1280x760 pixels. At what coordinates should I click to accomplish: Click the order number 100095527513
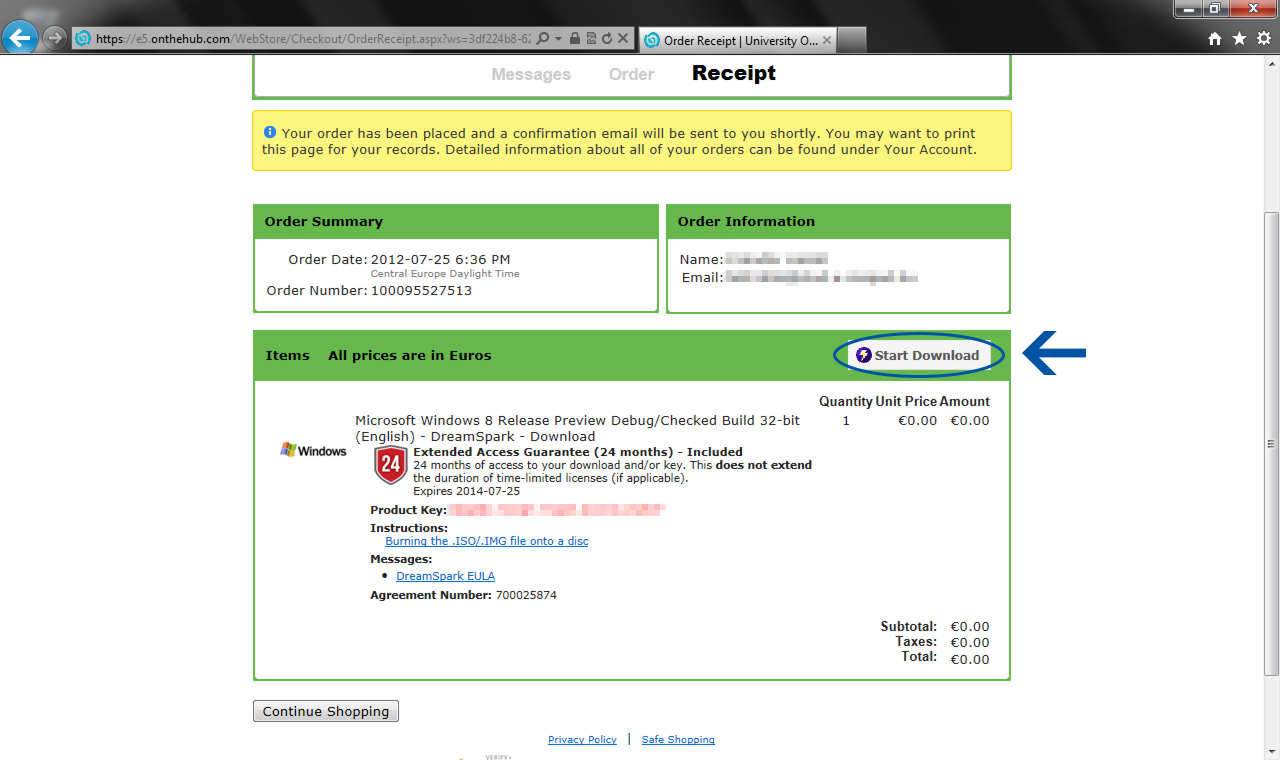(421, 290)
